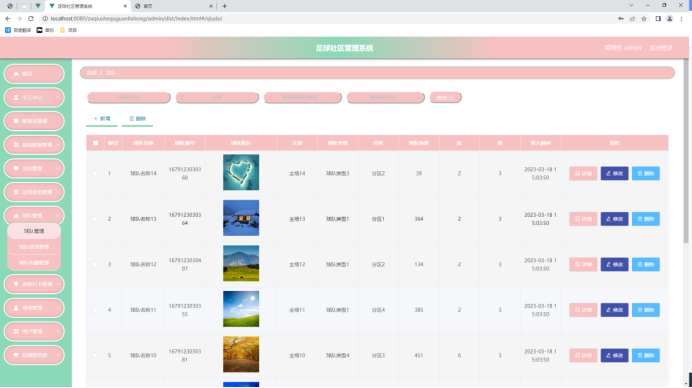Image resolution: width=692 pixels, height=388 pixels.
Task: Click the browser address bar URL
Action: pos(136,19)
